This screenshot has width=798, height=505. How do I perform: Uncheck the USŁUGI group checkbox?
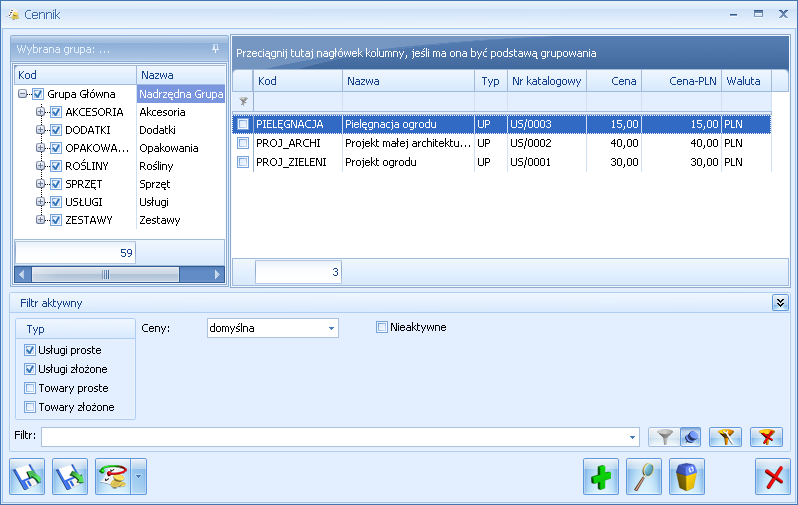click(56, 202)
